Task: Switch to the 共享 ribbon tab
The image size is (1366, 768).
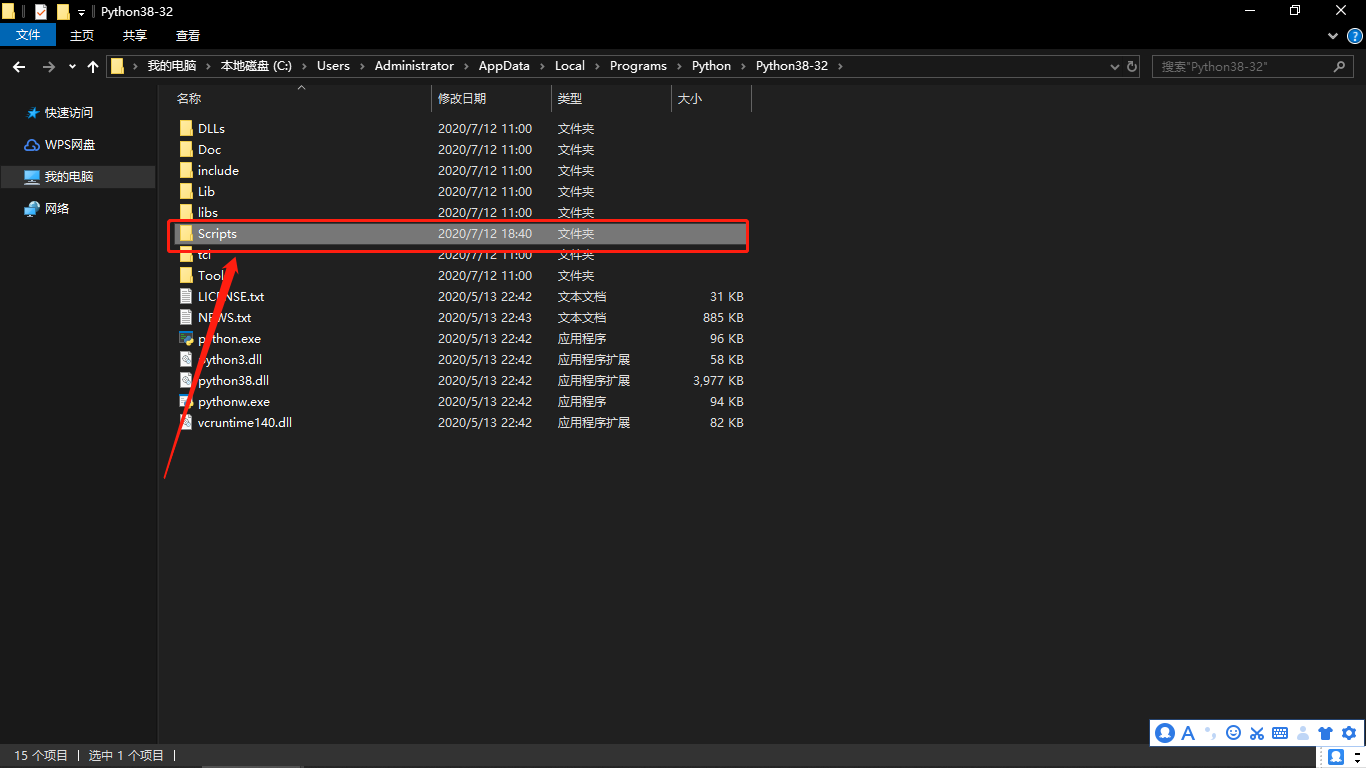Action: click(x=135, y=35)
